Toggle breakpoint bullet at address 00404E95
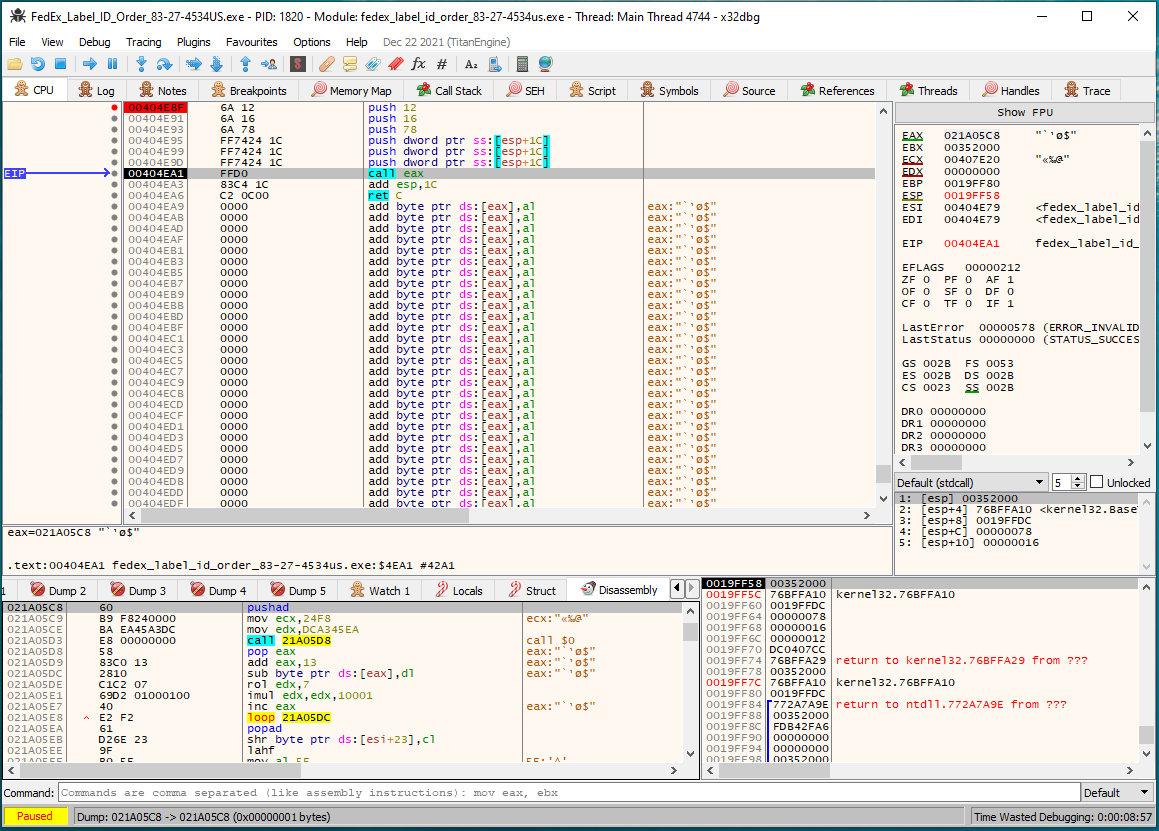Image resolution: width=1159 pixels, height=831 pixels. (x=114, y=140)
